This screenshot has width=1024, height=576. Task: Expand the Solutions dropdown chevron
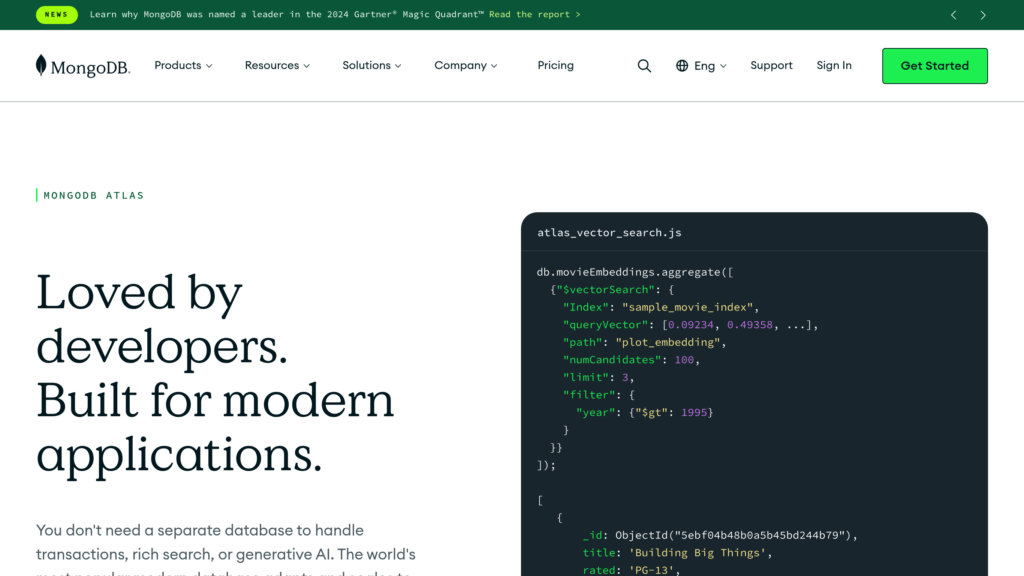pyautogui.click(x=398, y=66)
